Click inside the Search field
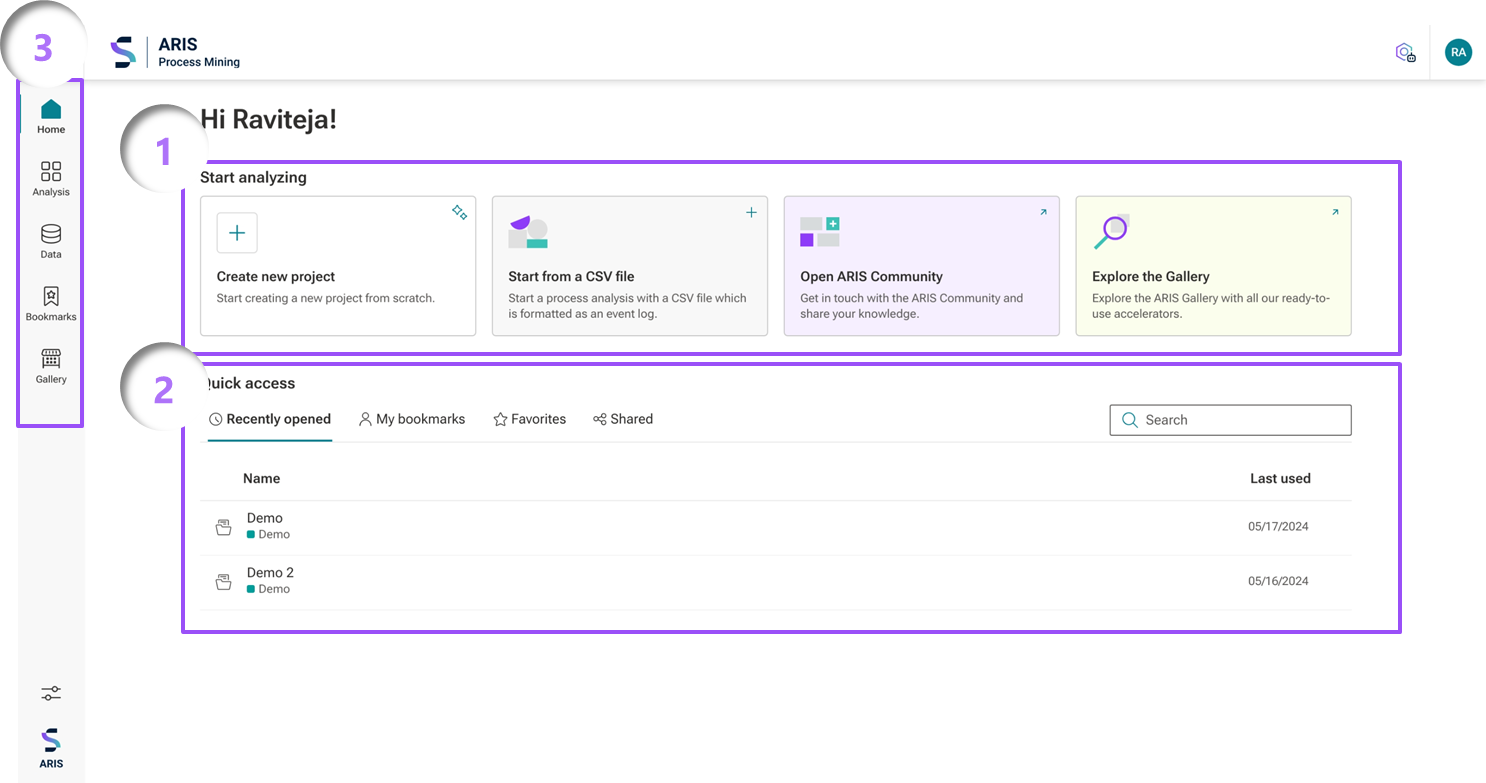Viewport: 1486px width, 783px height. 1230,420
